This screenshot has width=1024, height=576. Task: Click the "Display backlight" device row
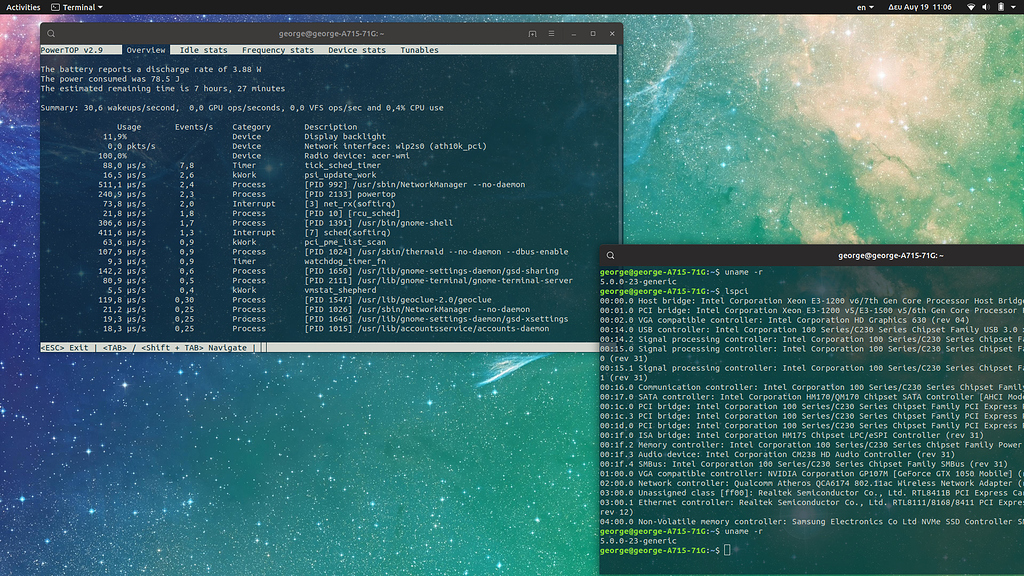click(245, 136)
